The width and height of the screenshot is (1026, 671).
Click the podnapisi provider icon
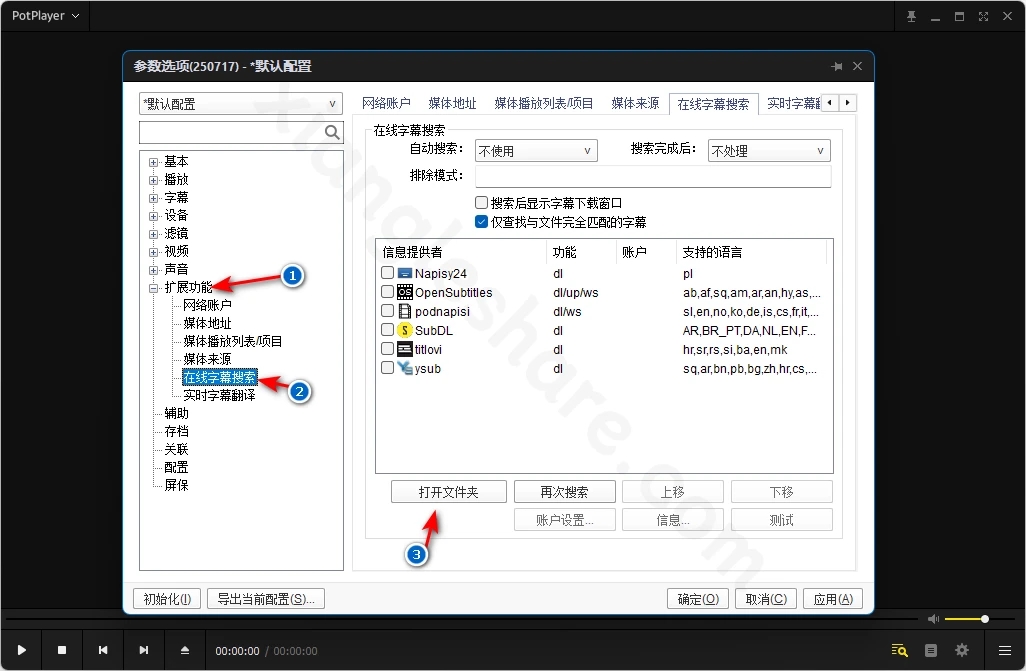tap(404, 311)
